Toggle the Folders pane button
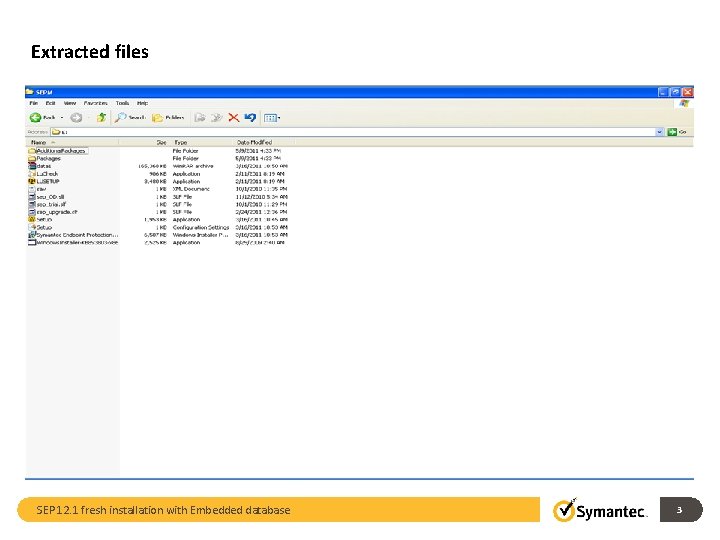Viewport: 720px width, 540px height. (x=169, y=118)
